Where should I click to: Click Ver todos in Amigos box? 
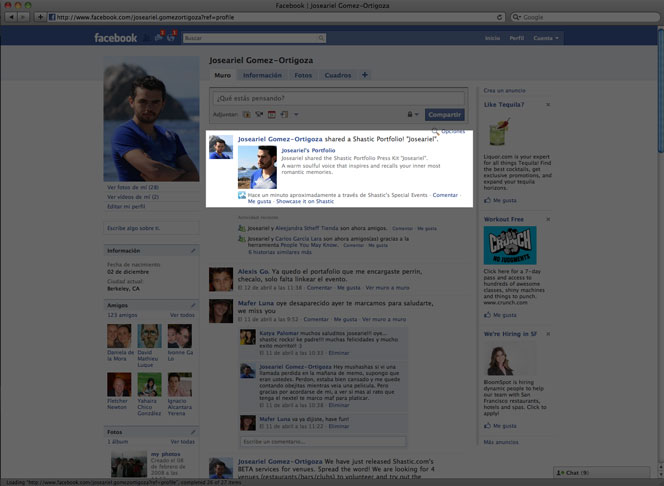tap(183, 315)
